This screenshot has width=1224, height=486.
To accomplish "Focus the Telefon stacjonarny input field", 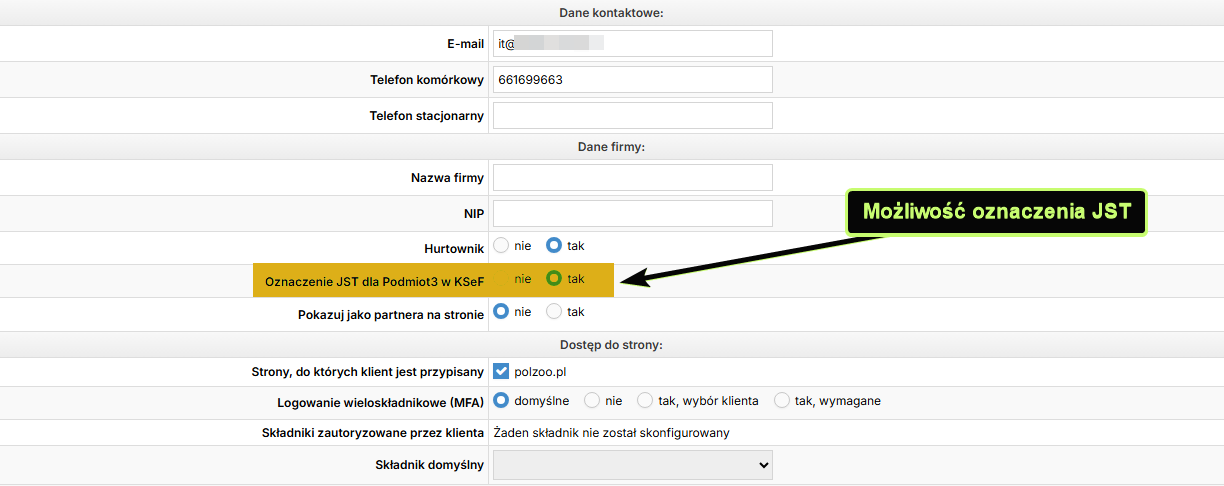I will 633,116.
